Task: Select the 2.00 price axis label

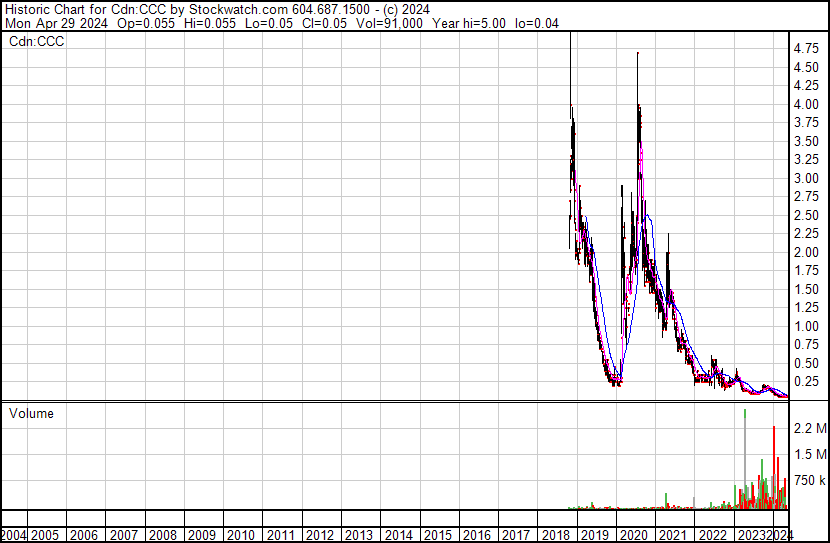Action: point(806,252)
